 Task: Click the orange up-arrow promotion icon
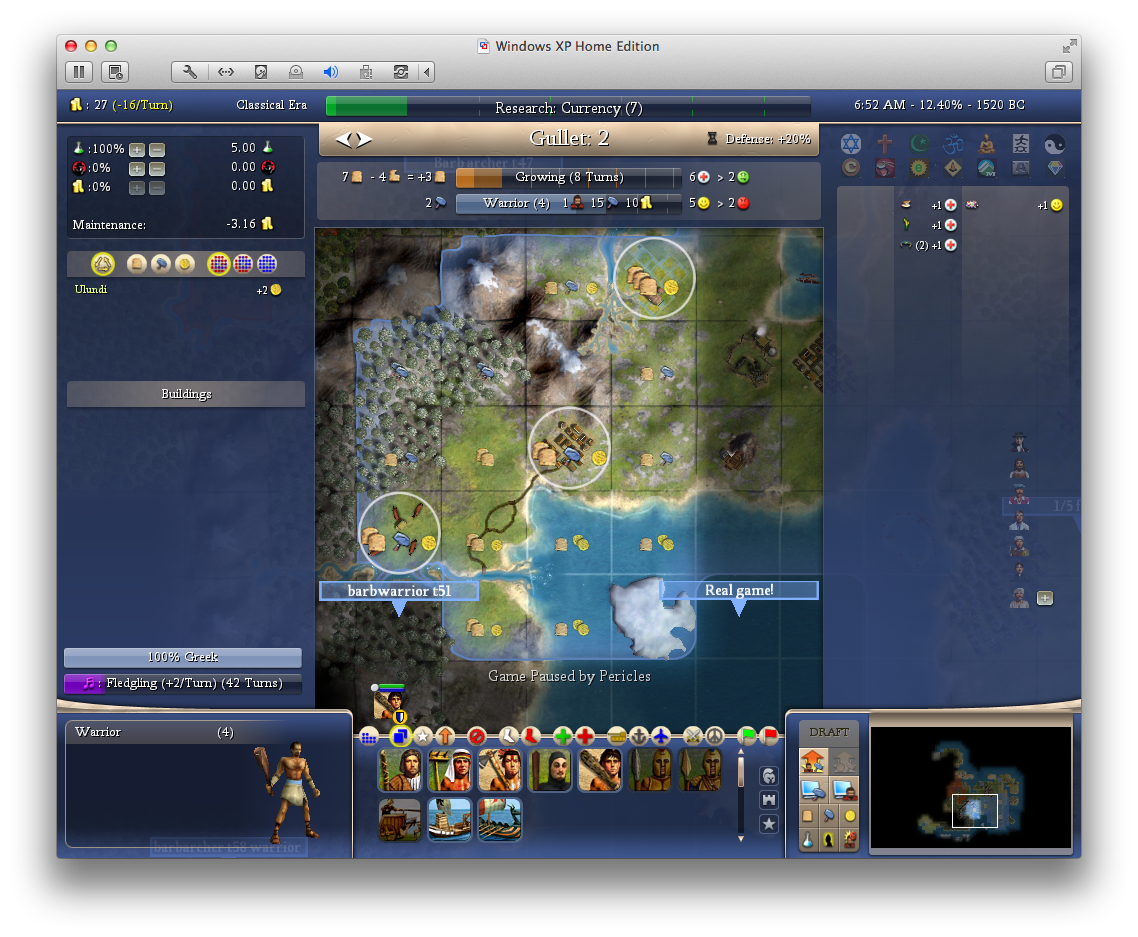(446, 737)
